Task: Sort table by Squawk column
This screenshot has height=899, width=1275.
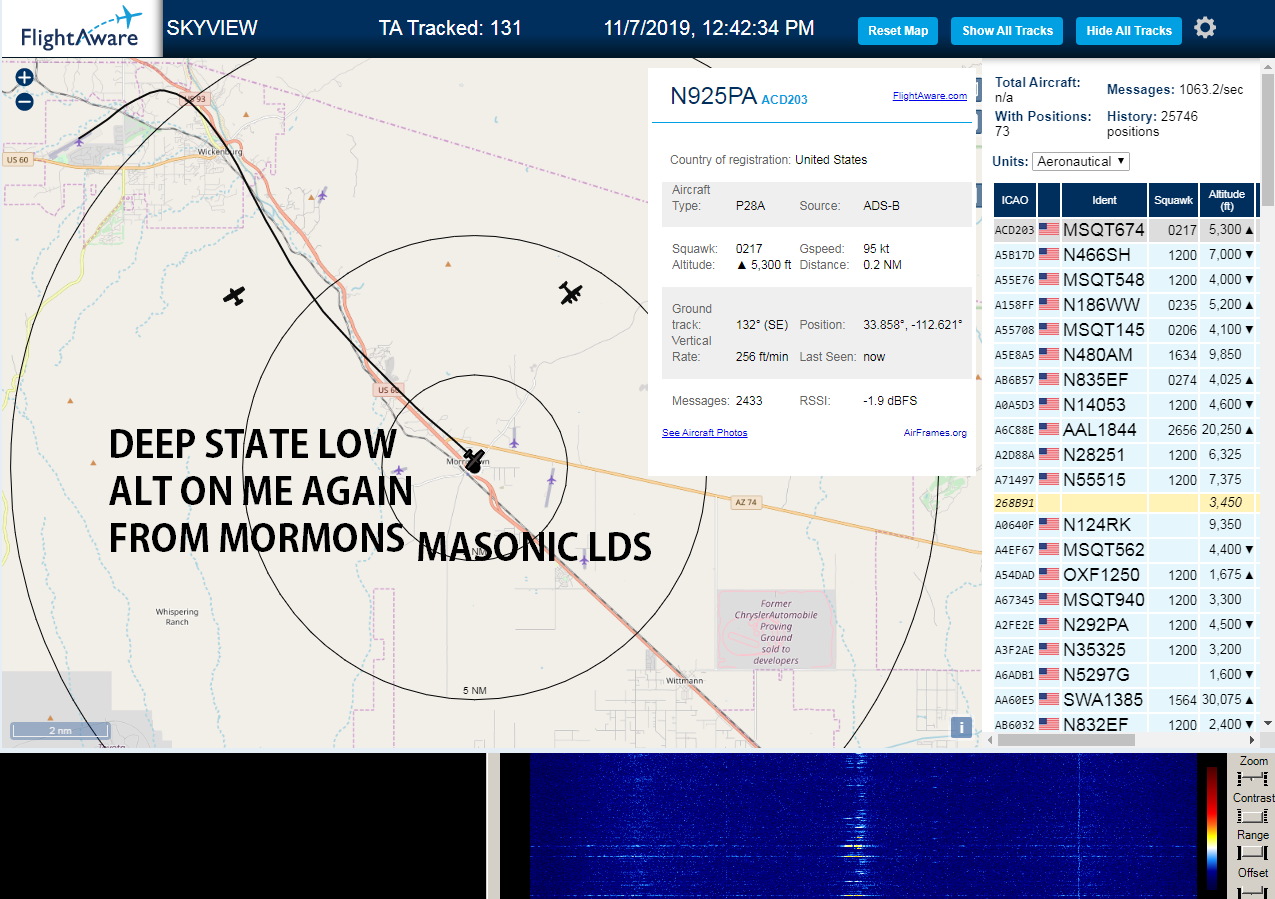Action: pyautogui.click(x=1173, y=200)
